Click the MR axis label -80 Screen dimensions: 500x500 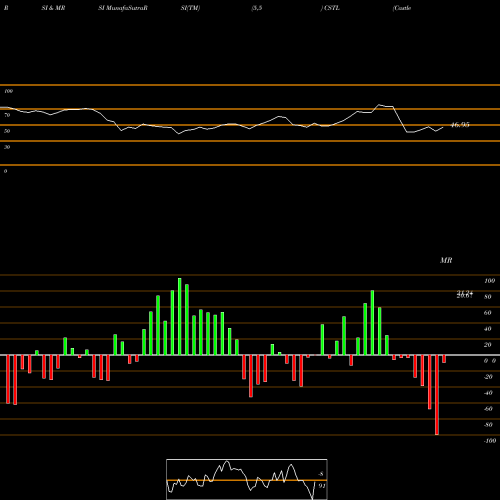(488, 425)
